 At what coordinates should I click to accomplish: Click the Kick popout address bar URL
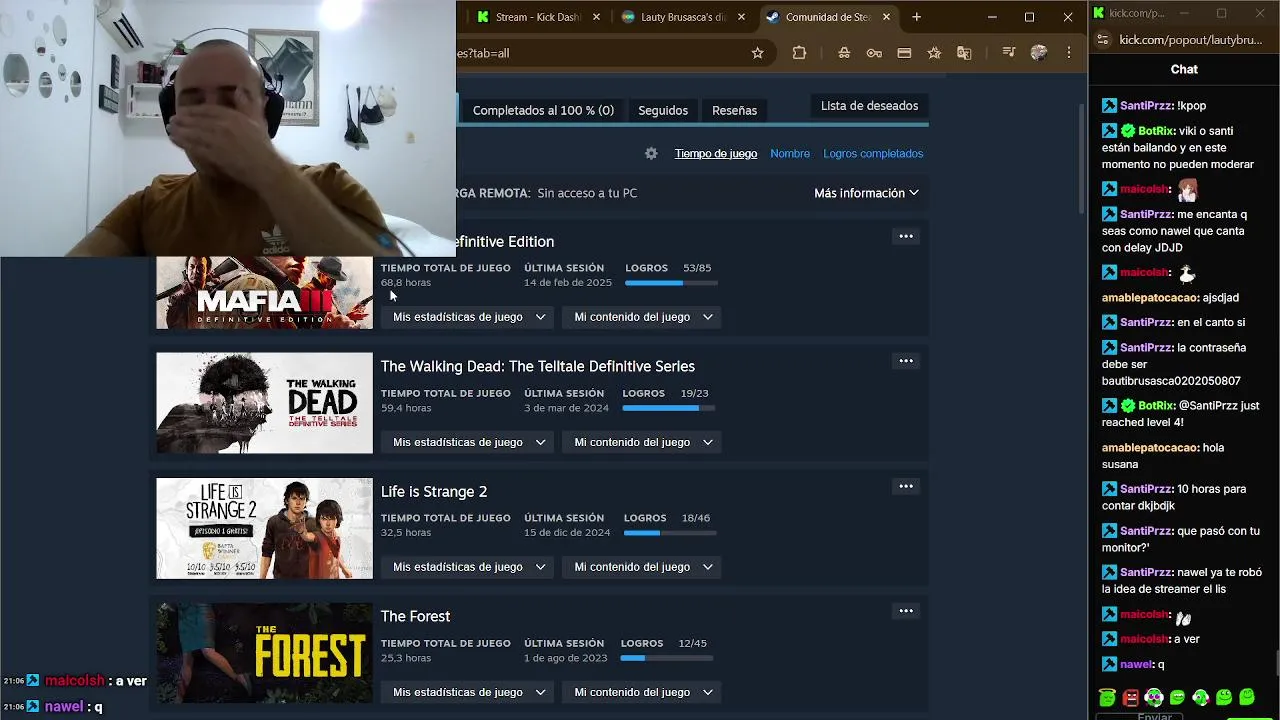tap(1190, 40)
